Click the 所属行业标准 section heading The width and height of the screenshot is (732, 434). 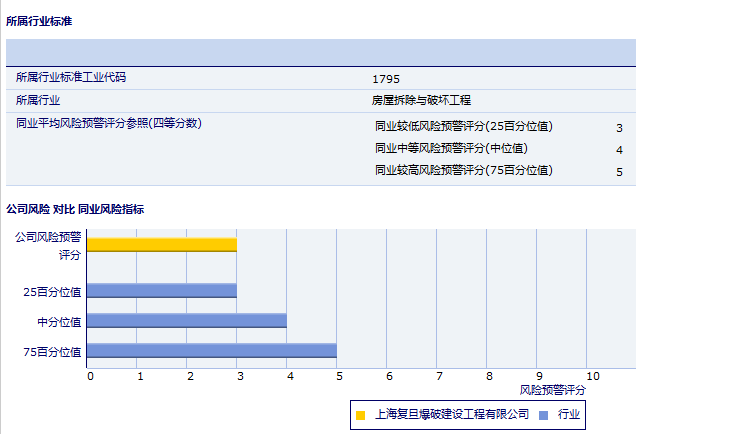click(x=39, y=21)
